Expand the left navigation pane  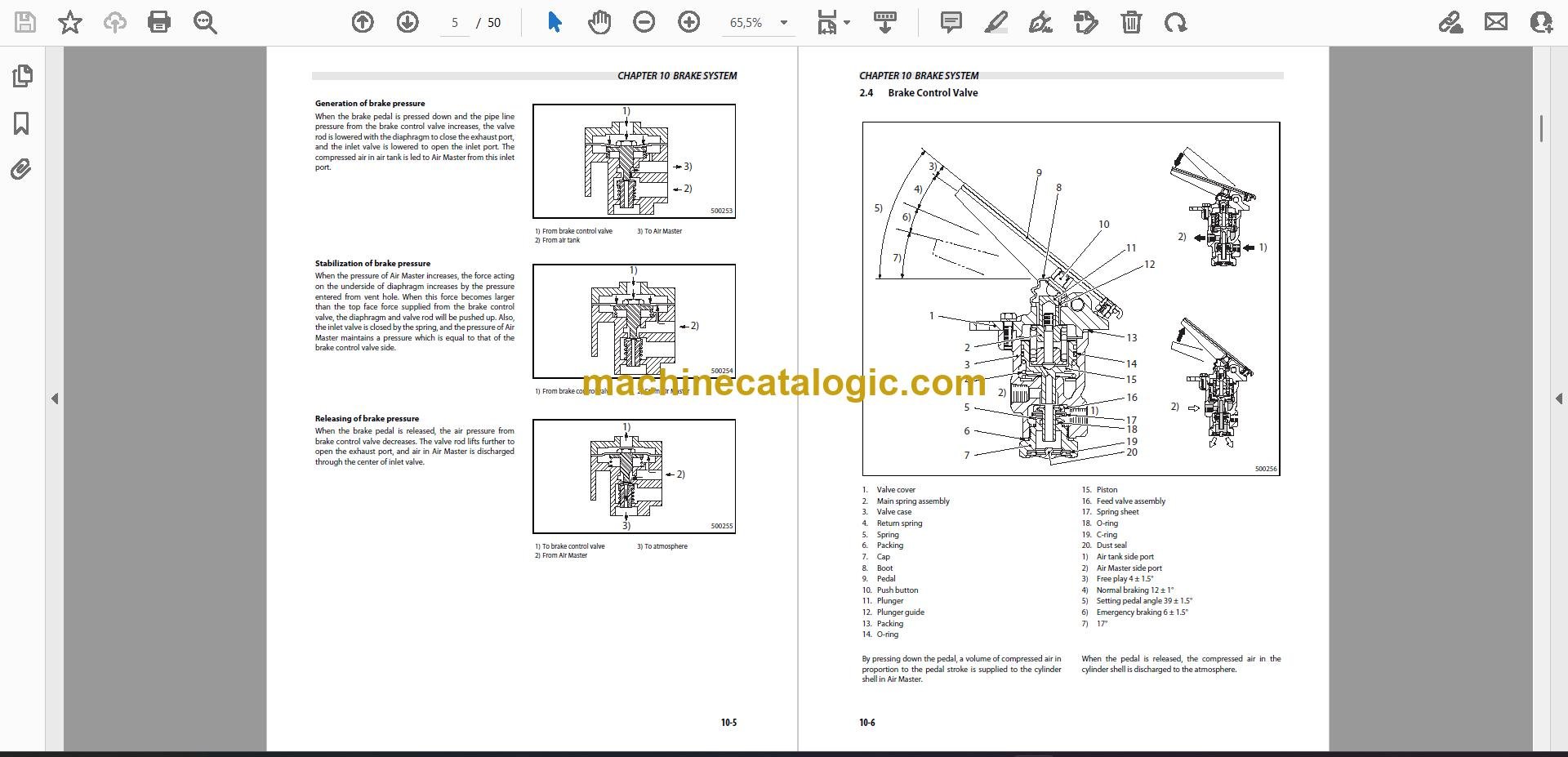pos(55,399)
